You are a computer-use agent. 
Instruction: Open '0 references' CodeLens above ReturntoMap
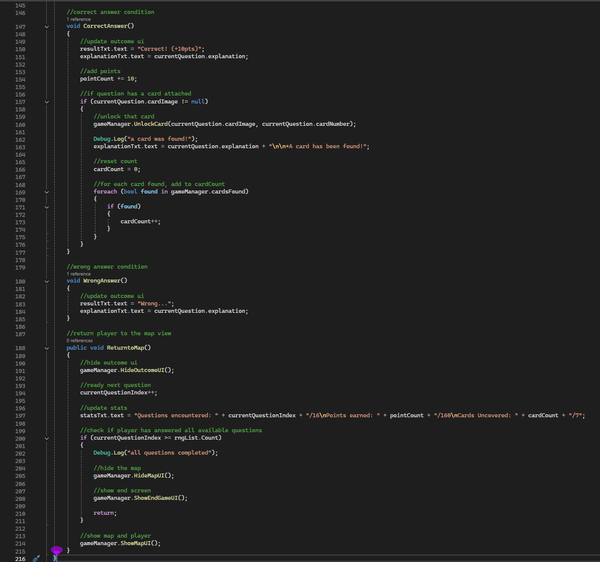80,340
